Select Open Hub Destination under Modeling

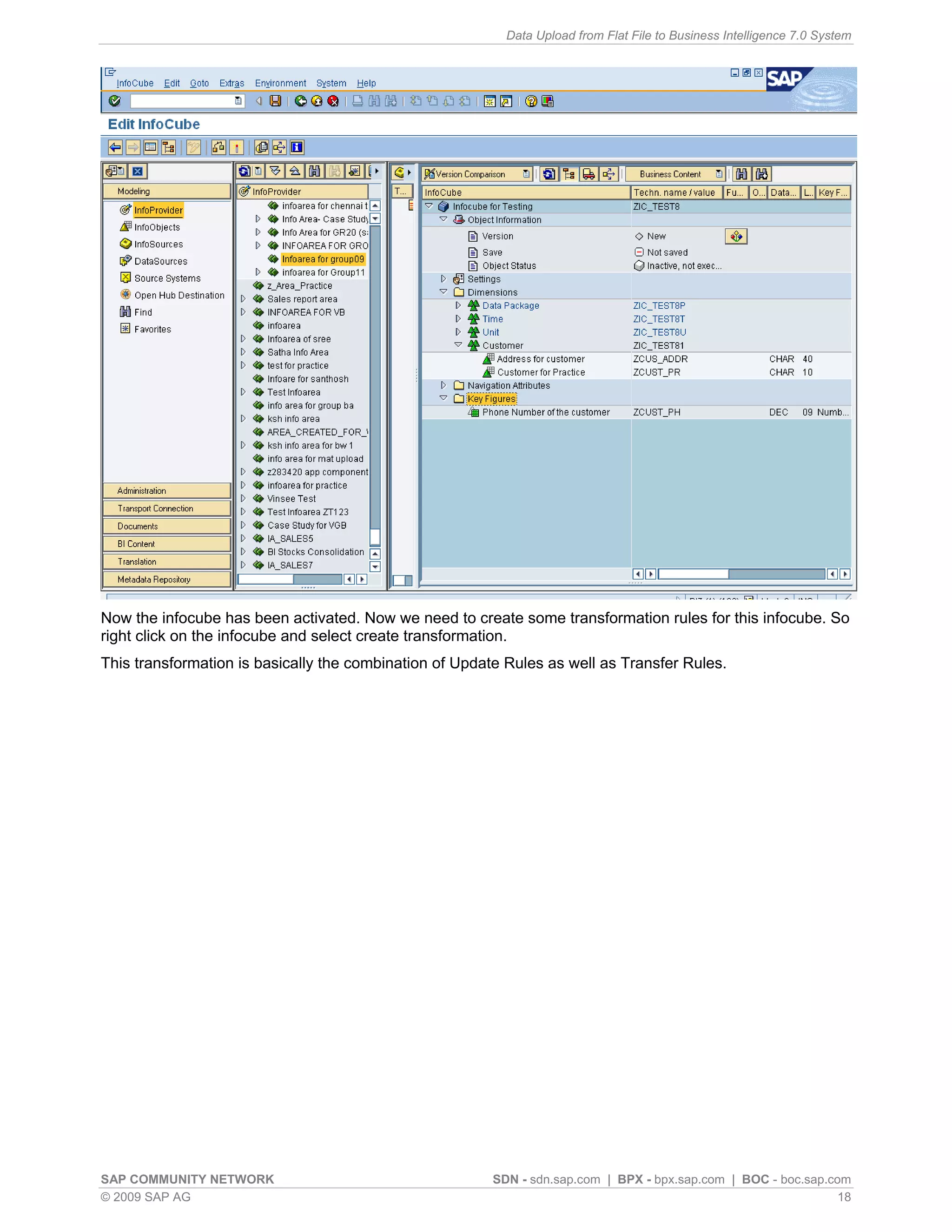tap(179, 295)
